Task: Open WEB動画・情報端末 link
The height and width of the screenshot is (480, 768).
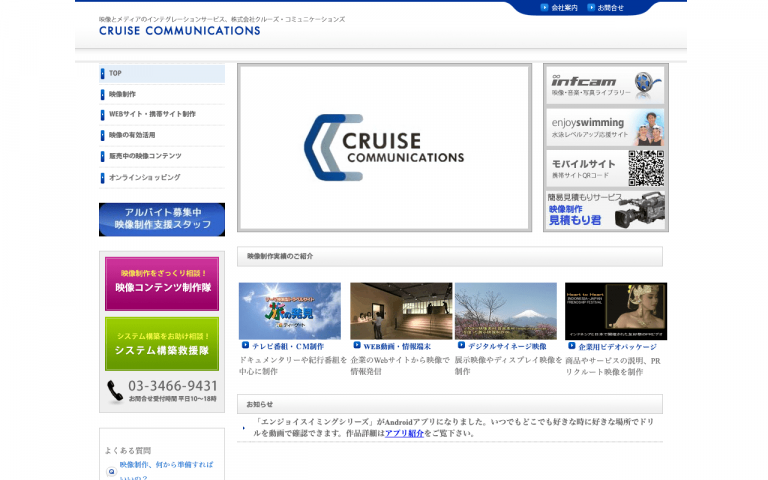Action: click(x=397, y=346)
